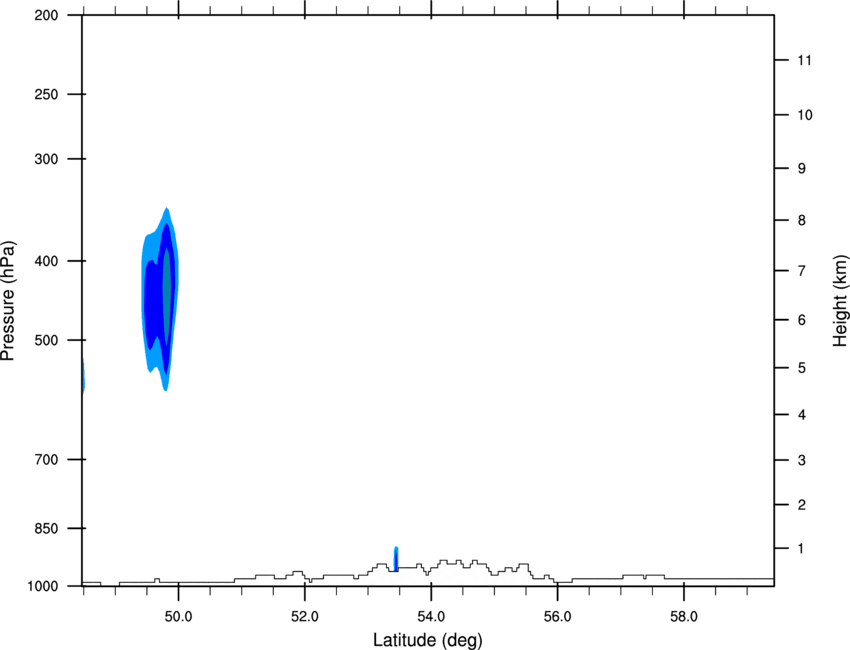Click the 500 pressure tick label
The width and height of the screenshot is (850, 650).
tap(47, 340)
